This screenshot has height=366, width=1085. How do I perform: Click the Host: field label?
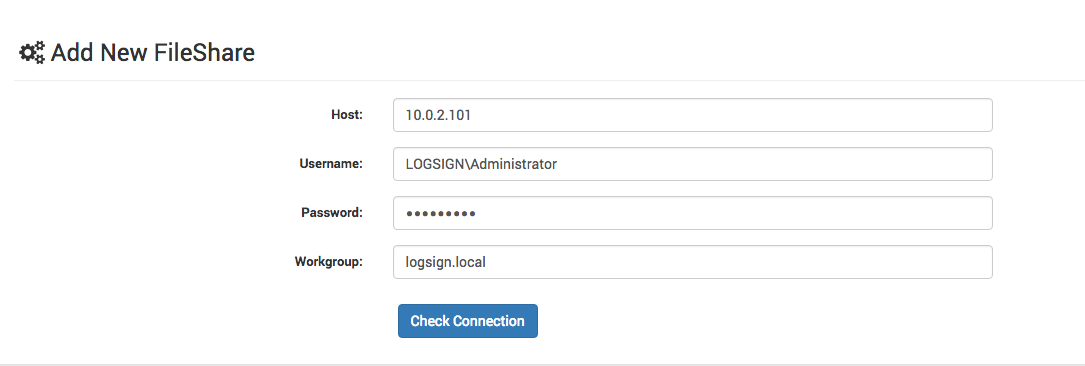tap(347, 115)
